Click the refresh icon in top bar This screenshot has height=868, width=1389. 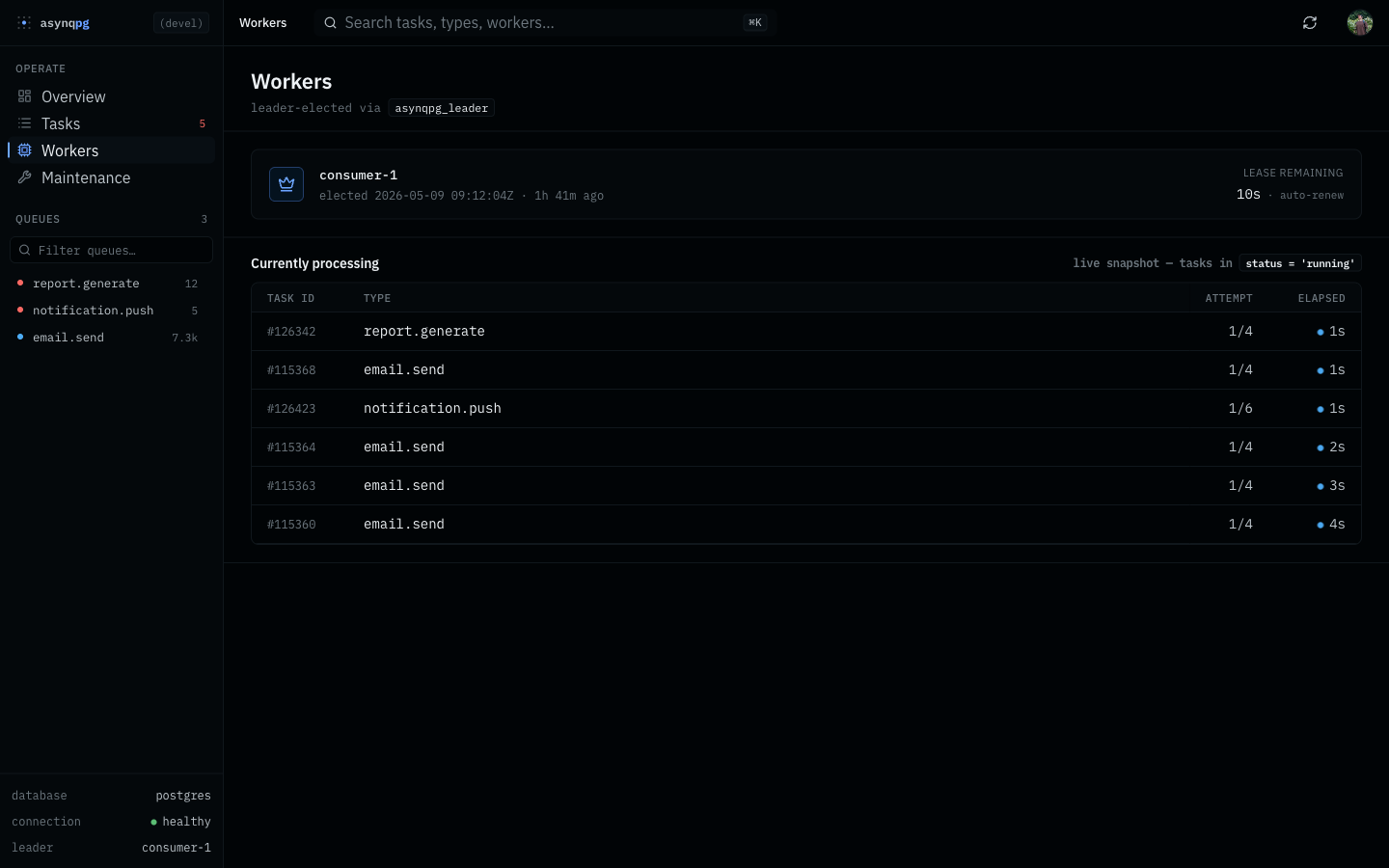pyautogui.click(x=1310, y=22)
